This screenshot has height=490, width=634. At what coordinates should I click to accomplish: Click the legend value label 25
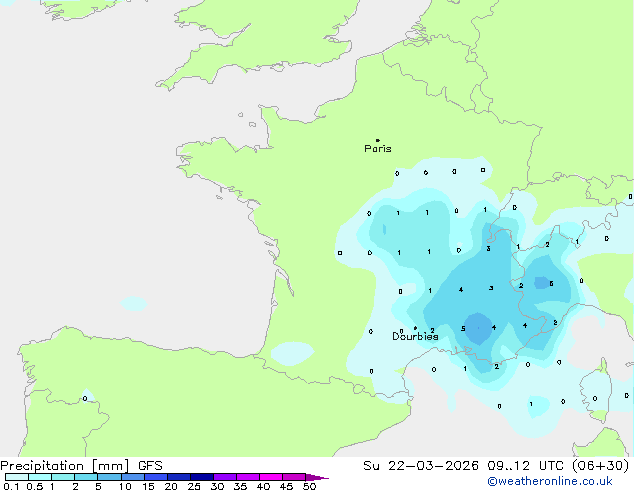(x=194, y=486)
